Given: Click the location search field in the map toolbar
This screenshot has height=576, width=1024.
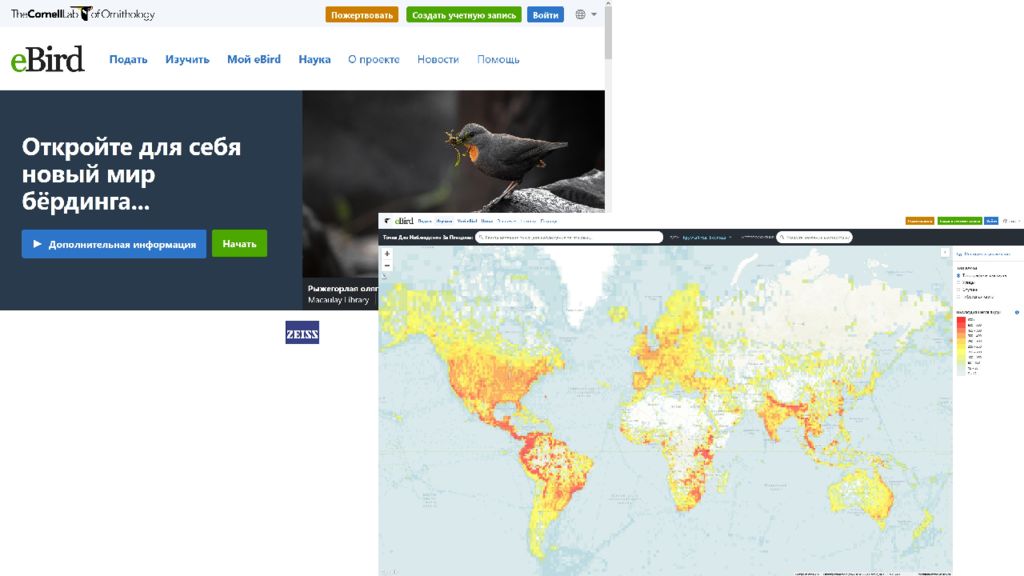Looking at the screenshot, I should (x=814, y=237).
